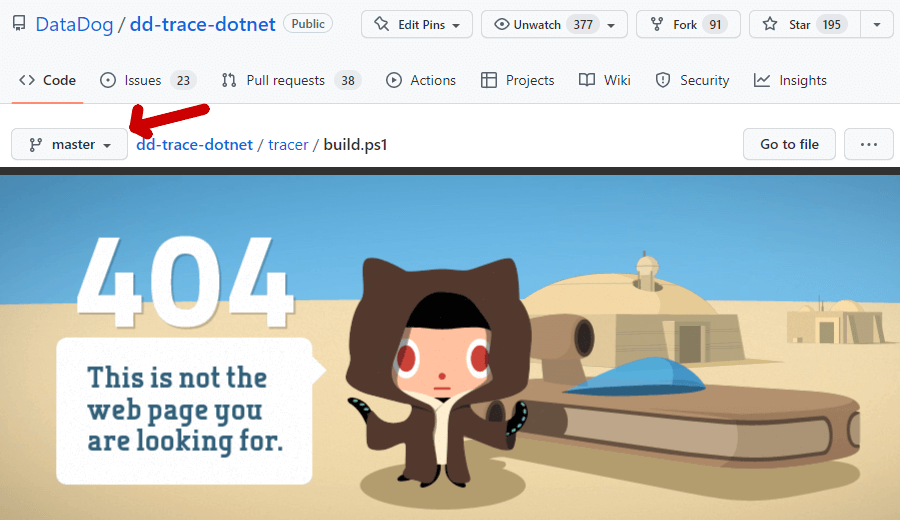
Task: Click the star icon
Action: (x=770, y=24)
